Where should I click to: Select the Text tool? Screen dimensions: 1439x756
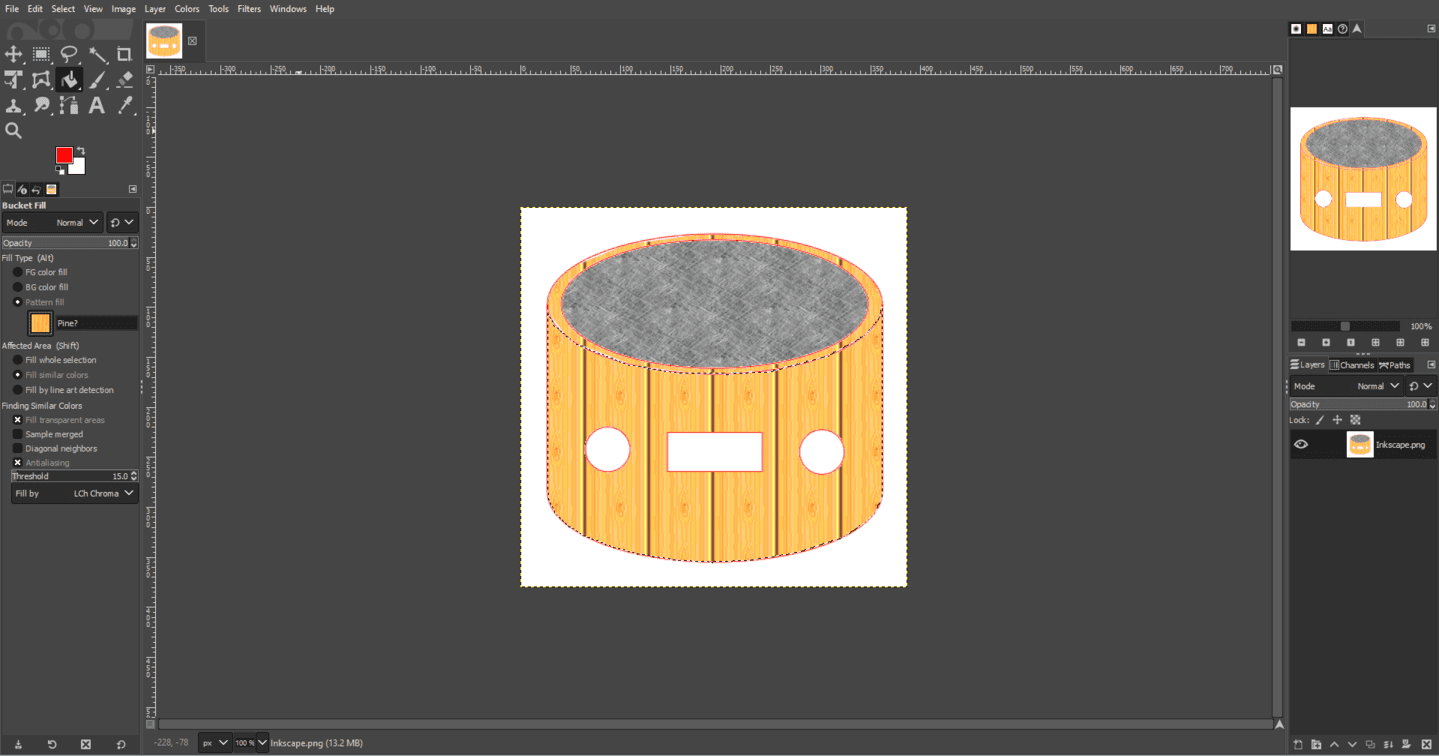pos(97,105)
